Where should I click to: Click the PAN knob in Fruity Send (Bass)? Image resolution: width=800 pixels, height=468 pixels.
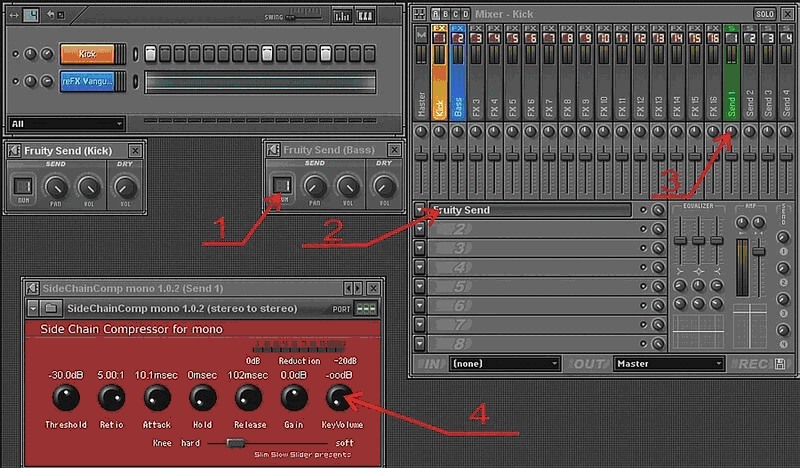coord(315,186)
